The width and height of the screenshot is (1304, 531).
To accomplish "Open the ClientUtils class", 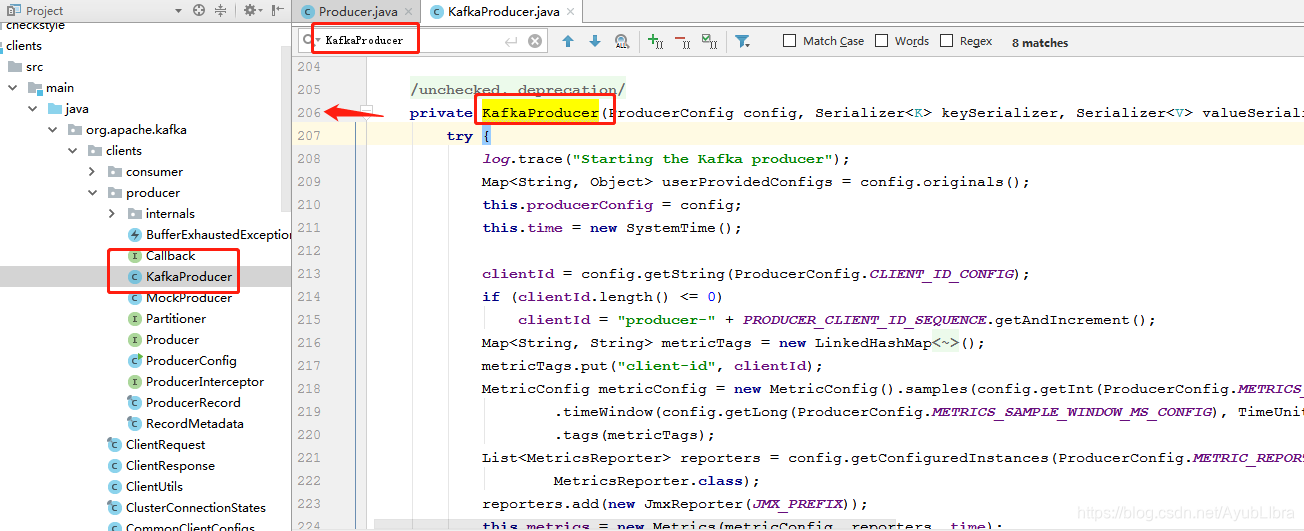I will point(154,487).
